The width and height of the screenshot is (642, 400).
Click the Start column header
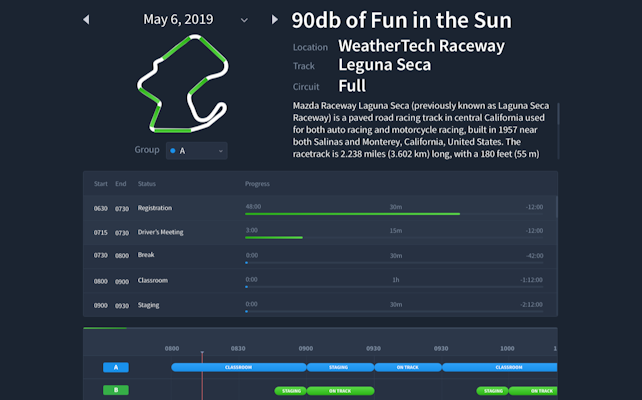click(x=101, y=184)
